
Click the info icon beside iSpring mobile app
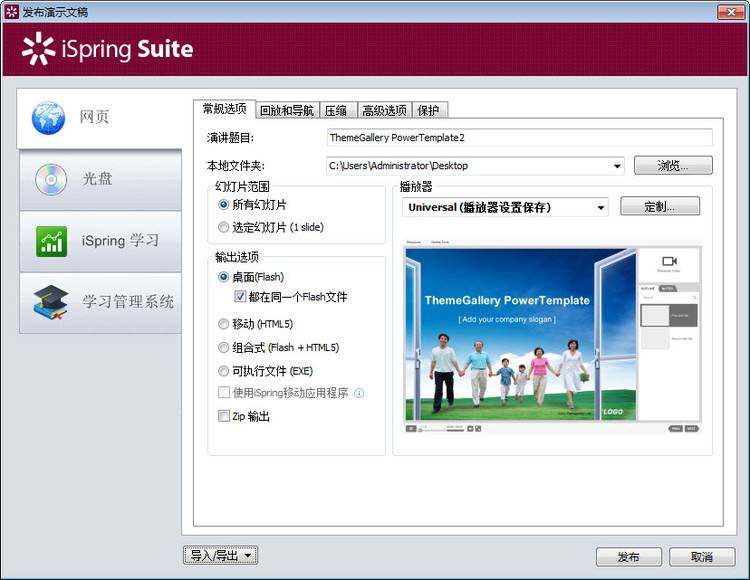point(359,393)
